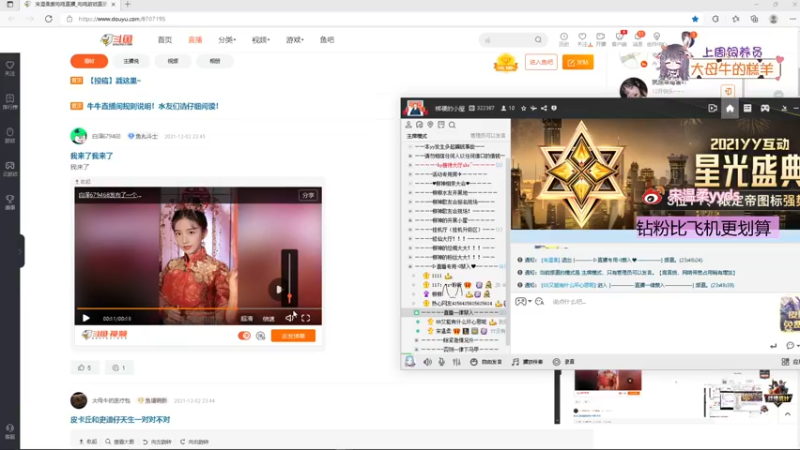This screenshot has width=800, height=450.
Task: Play the video with bottom-left play button
Action: coord(86,318)
